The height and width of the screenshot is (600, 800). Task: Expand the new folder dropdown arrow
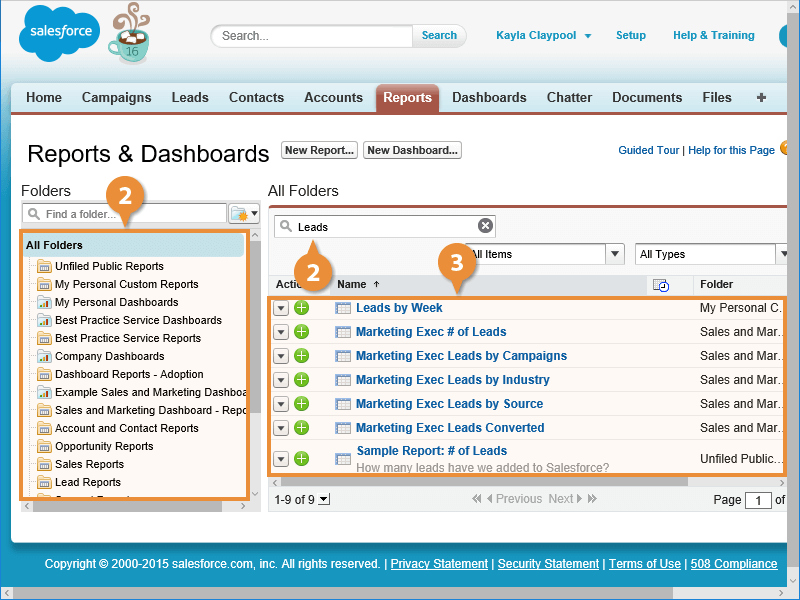coord(254,213)
